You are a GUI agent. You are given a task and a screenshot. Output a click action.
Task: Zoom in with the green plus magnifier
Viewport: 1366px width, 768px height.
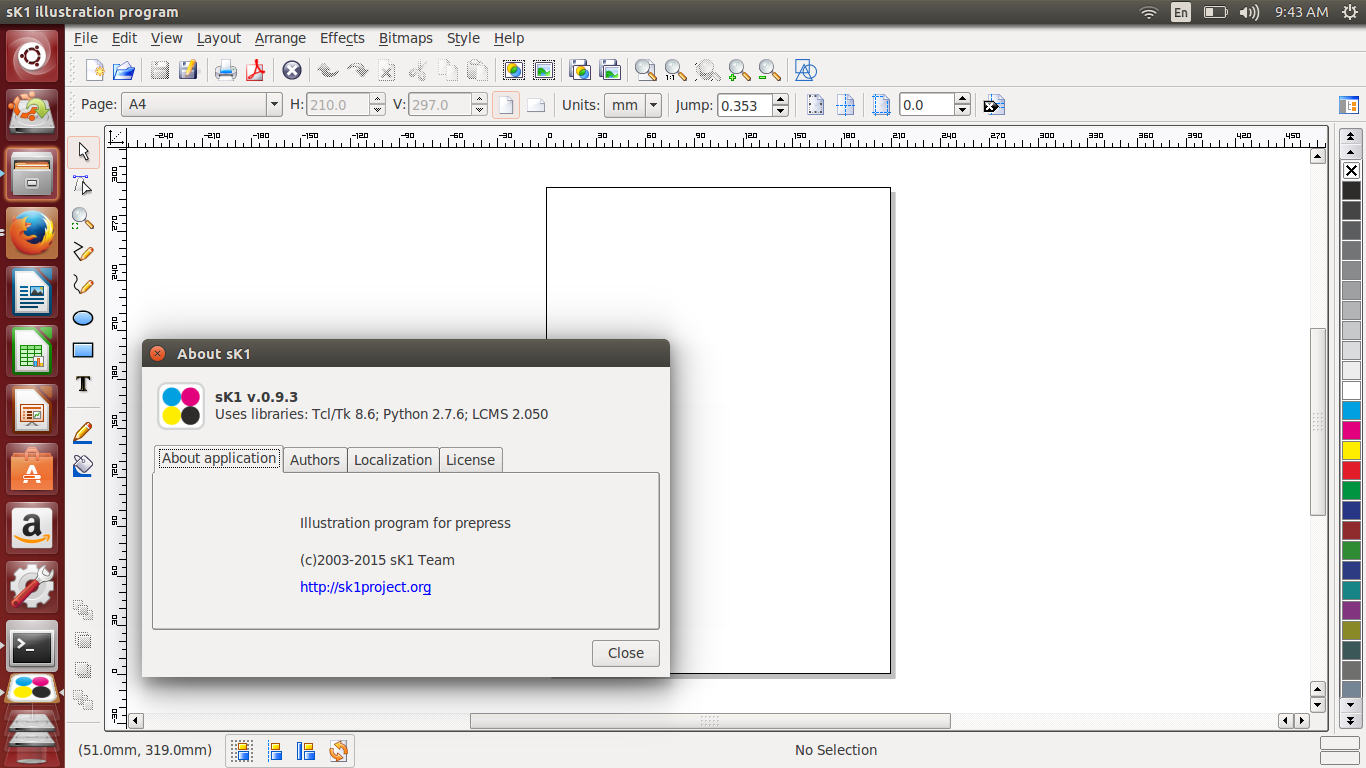(738, 70)
